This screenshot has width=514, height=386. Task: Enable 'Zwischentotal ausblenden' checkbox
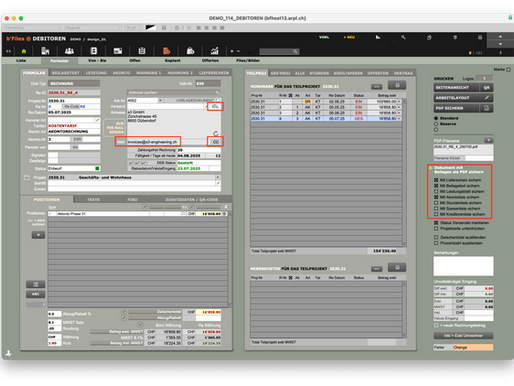pyautogui.click(x=436, y=237)
